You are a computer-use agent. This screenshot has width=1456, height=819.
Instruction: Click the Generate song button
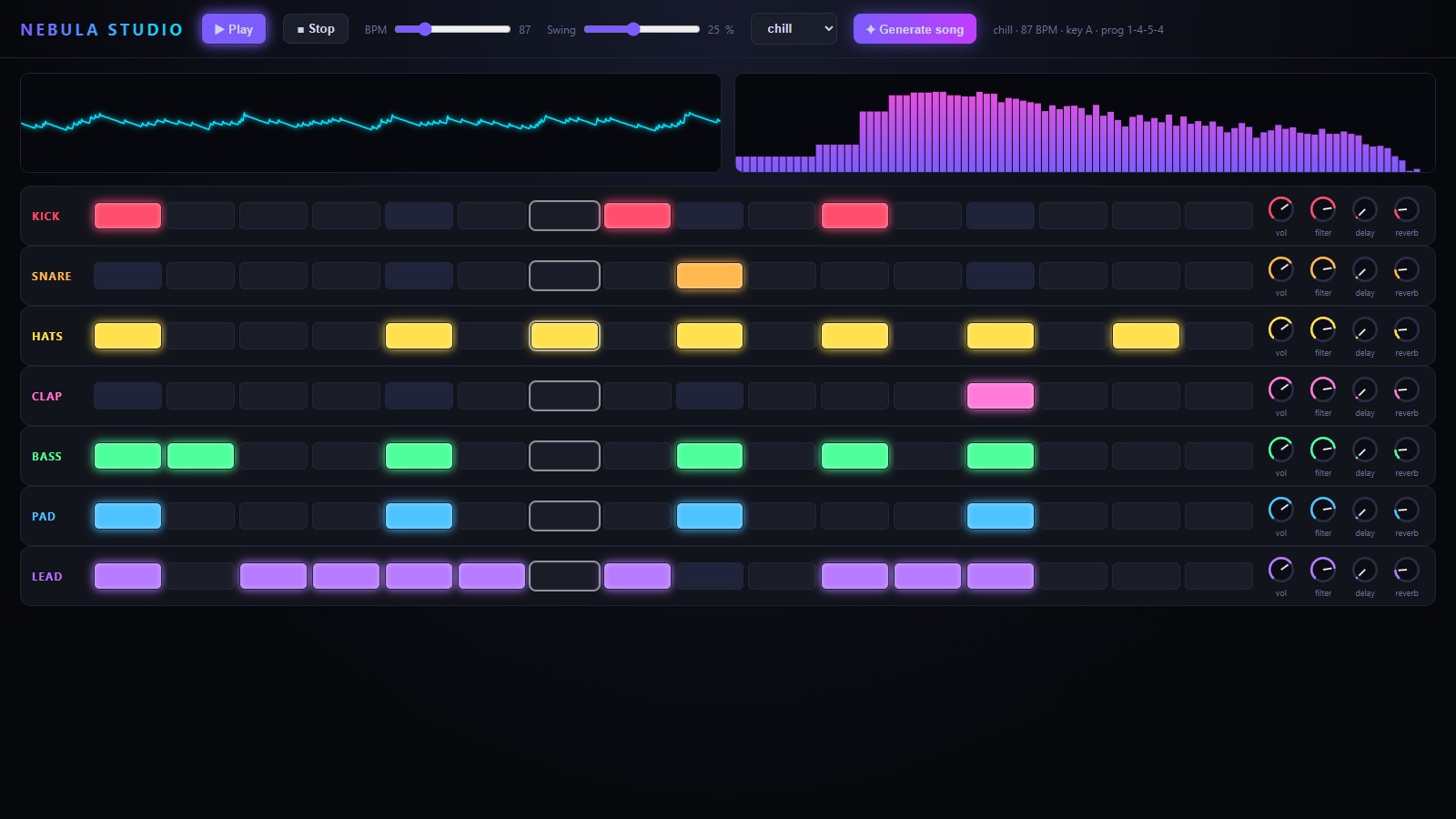(915, 29)
